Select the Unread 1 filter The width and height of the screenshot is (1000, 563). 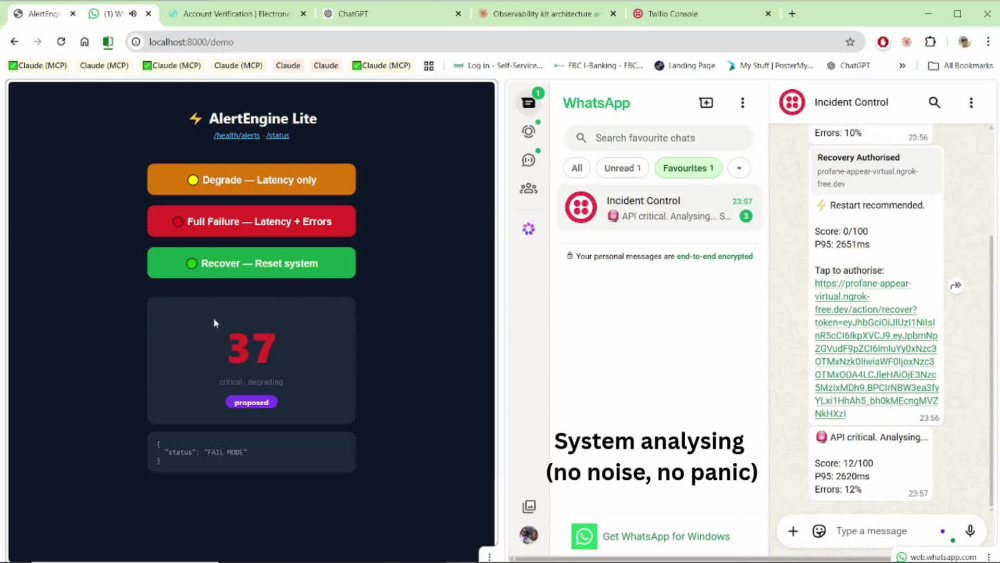coord(622,168)
